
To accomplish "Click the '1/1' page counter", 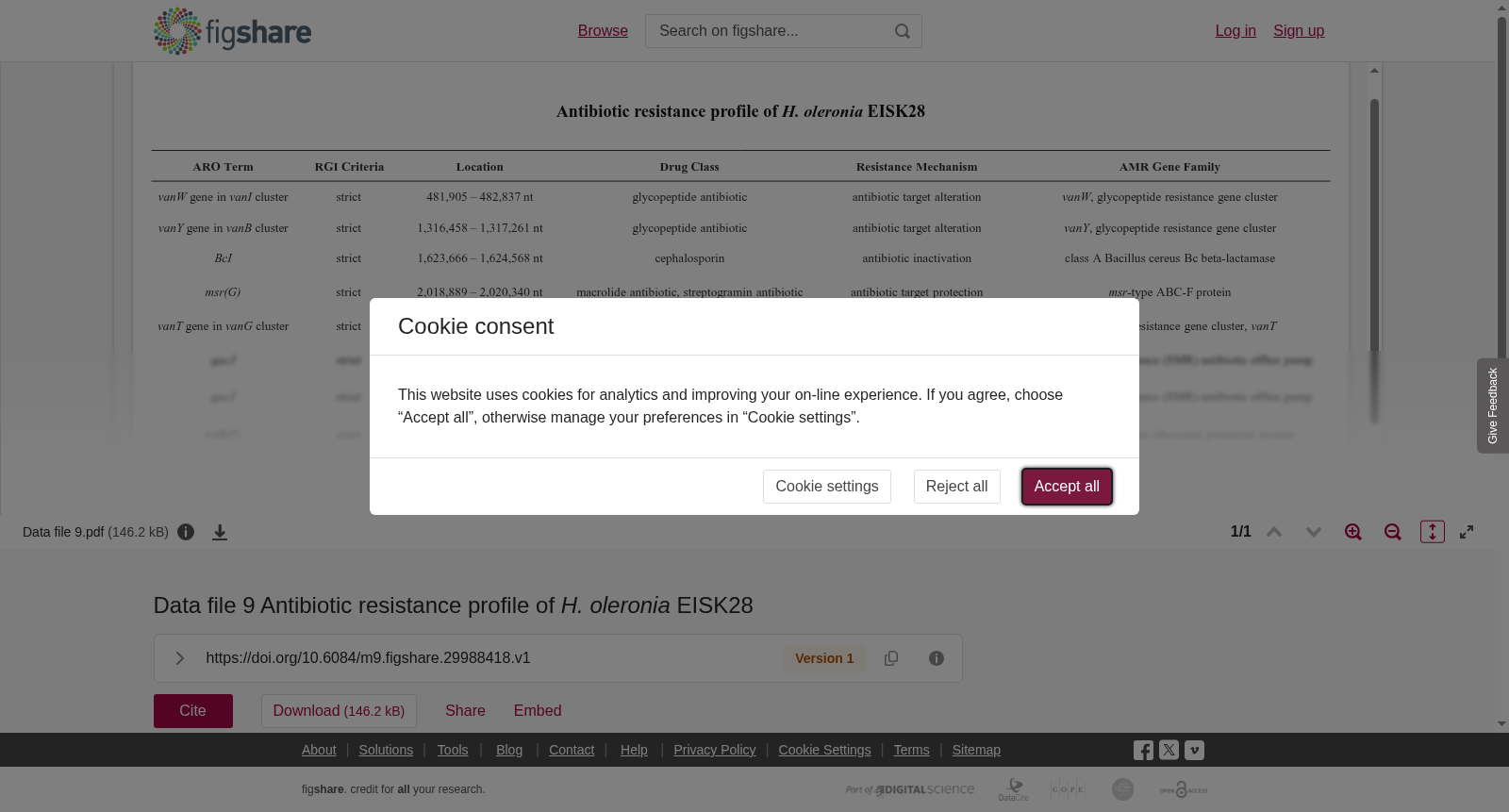I will [x=1241, y=532].
